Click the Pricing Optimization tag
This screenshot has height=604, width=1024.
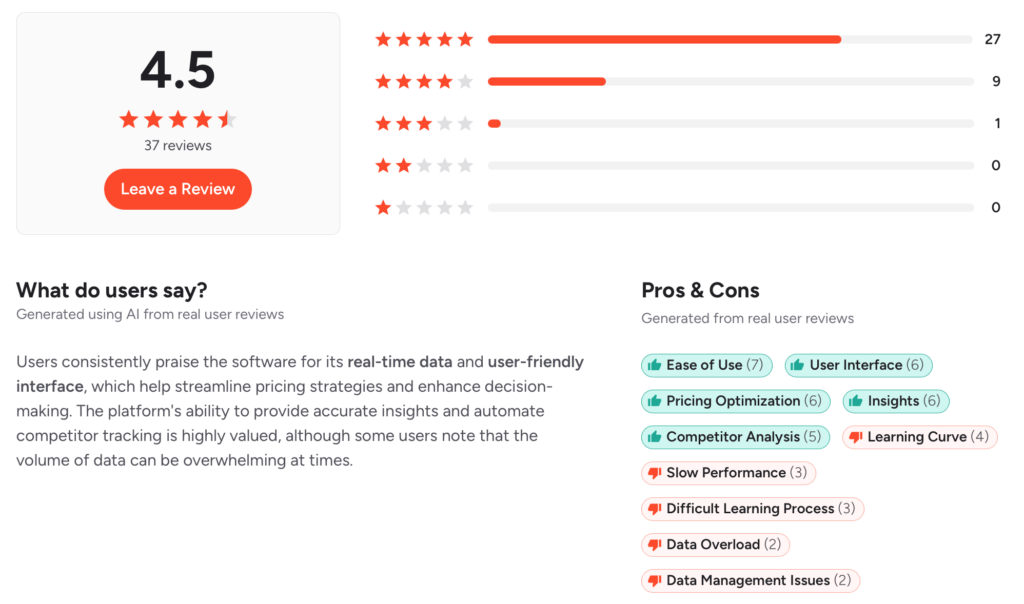pyautogui.click(x=735, y=401)
